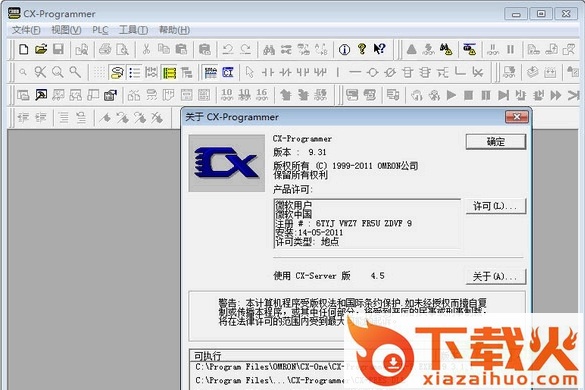Image resolution: width=585 pixels, height=390 pixels.
Task: Click the context help arrow-question icon
Action: tap(379, 49)
